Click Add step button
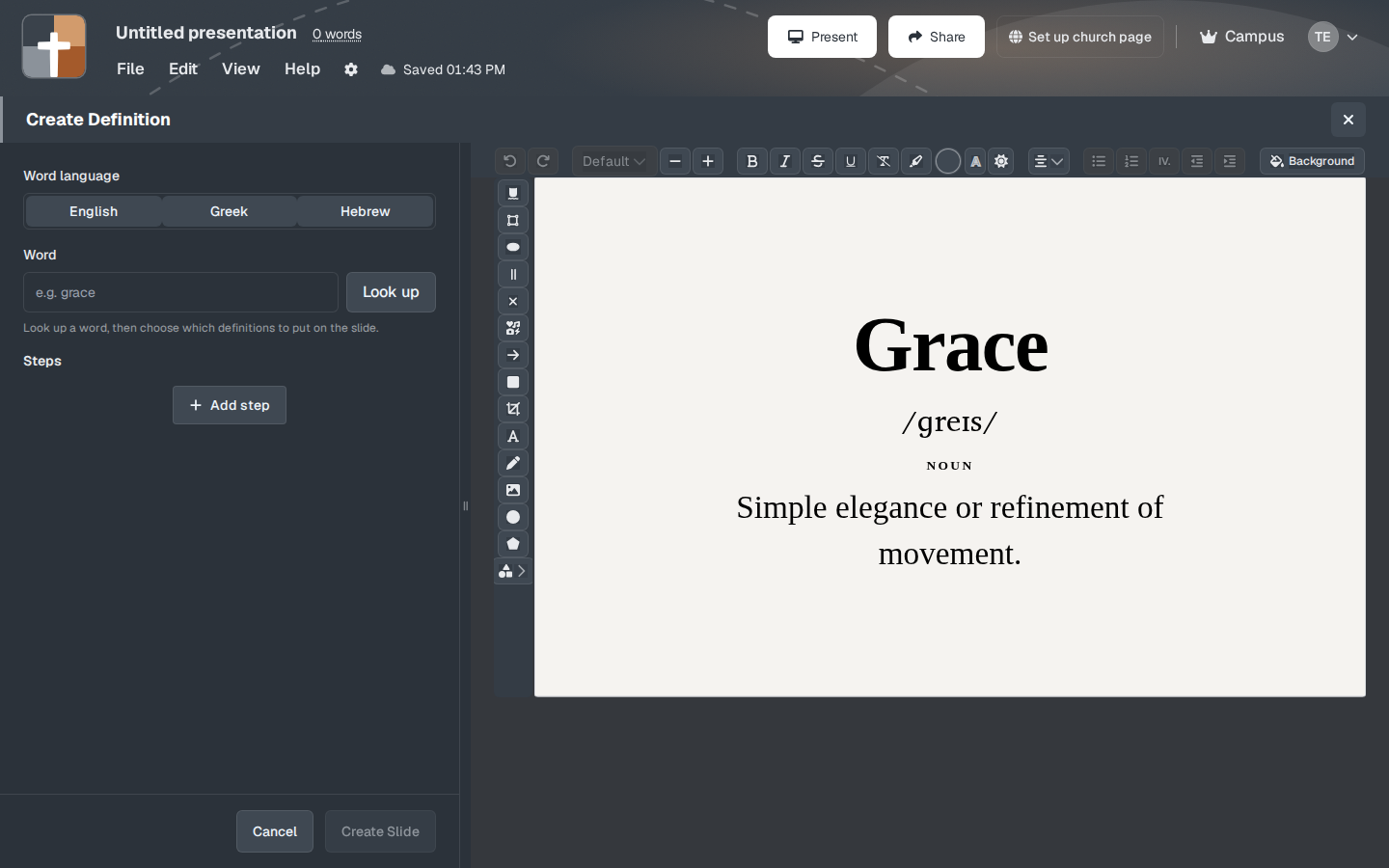The image size is (1389, 868). tap(230, 405)
